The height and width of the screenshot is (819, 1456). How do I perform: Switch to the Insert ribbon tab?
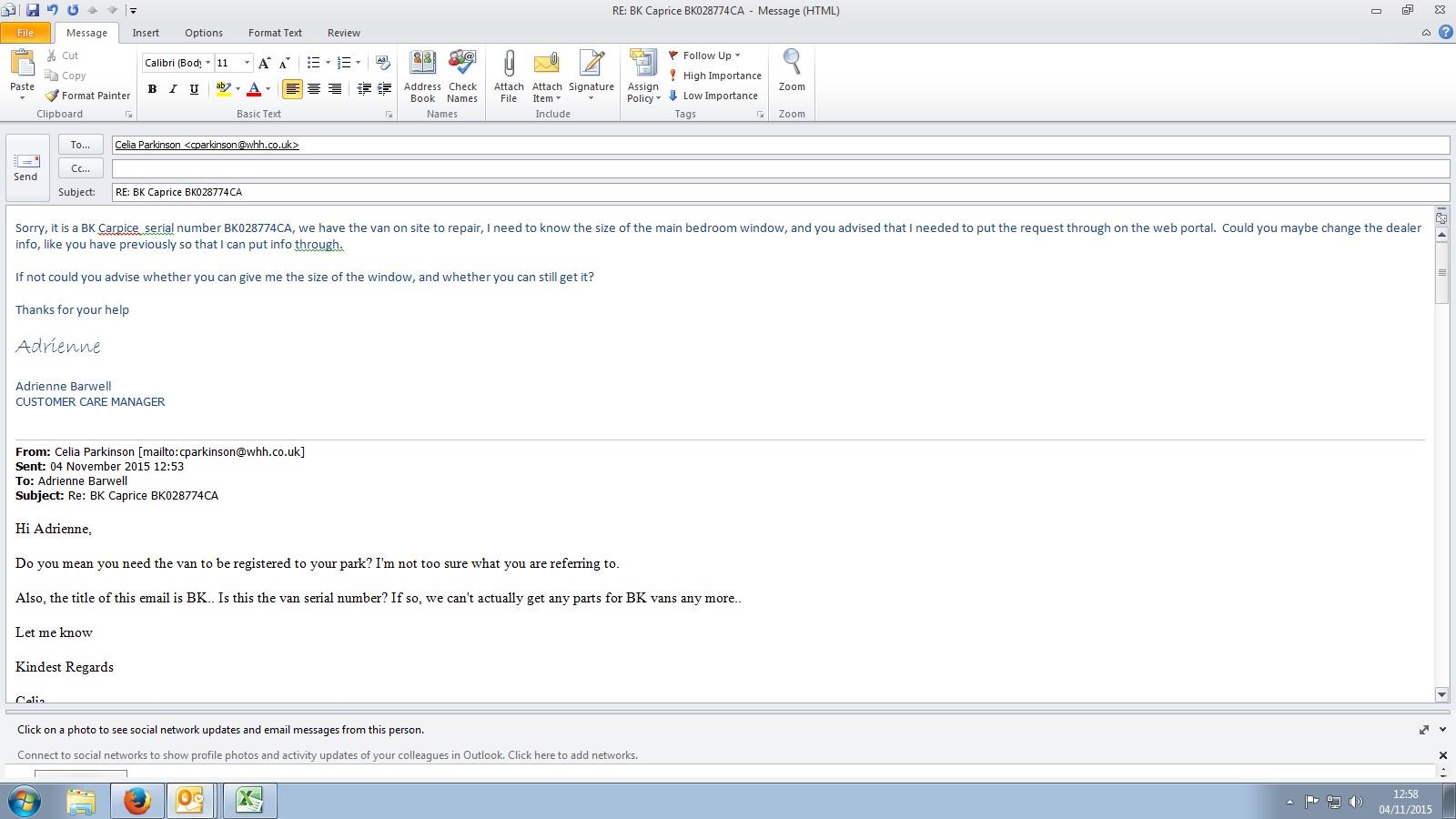coord(146,33)
